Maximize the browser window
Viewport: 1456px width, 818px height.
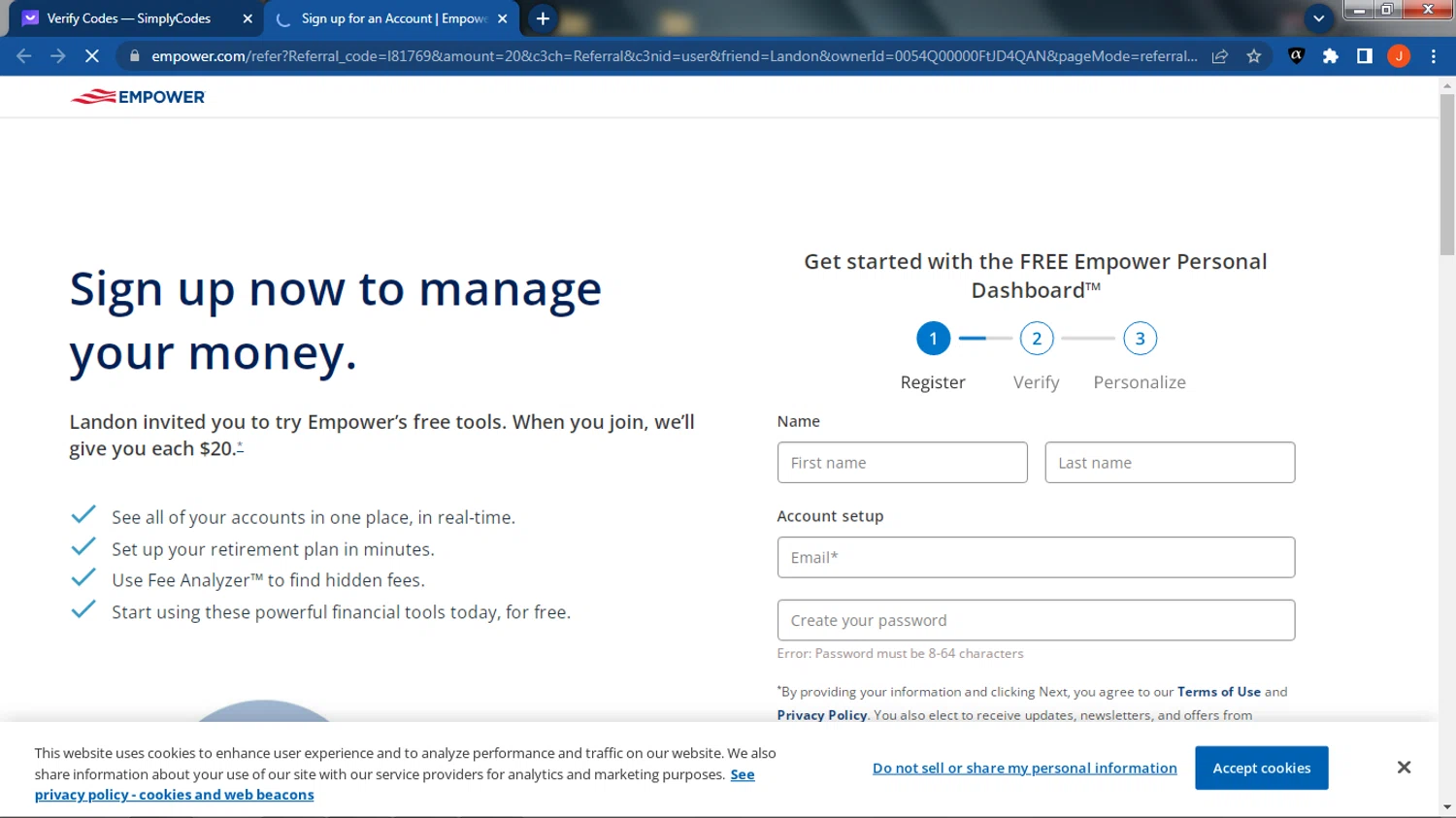coord(1387,10)
